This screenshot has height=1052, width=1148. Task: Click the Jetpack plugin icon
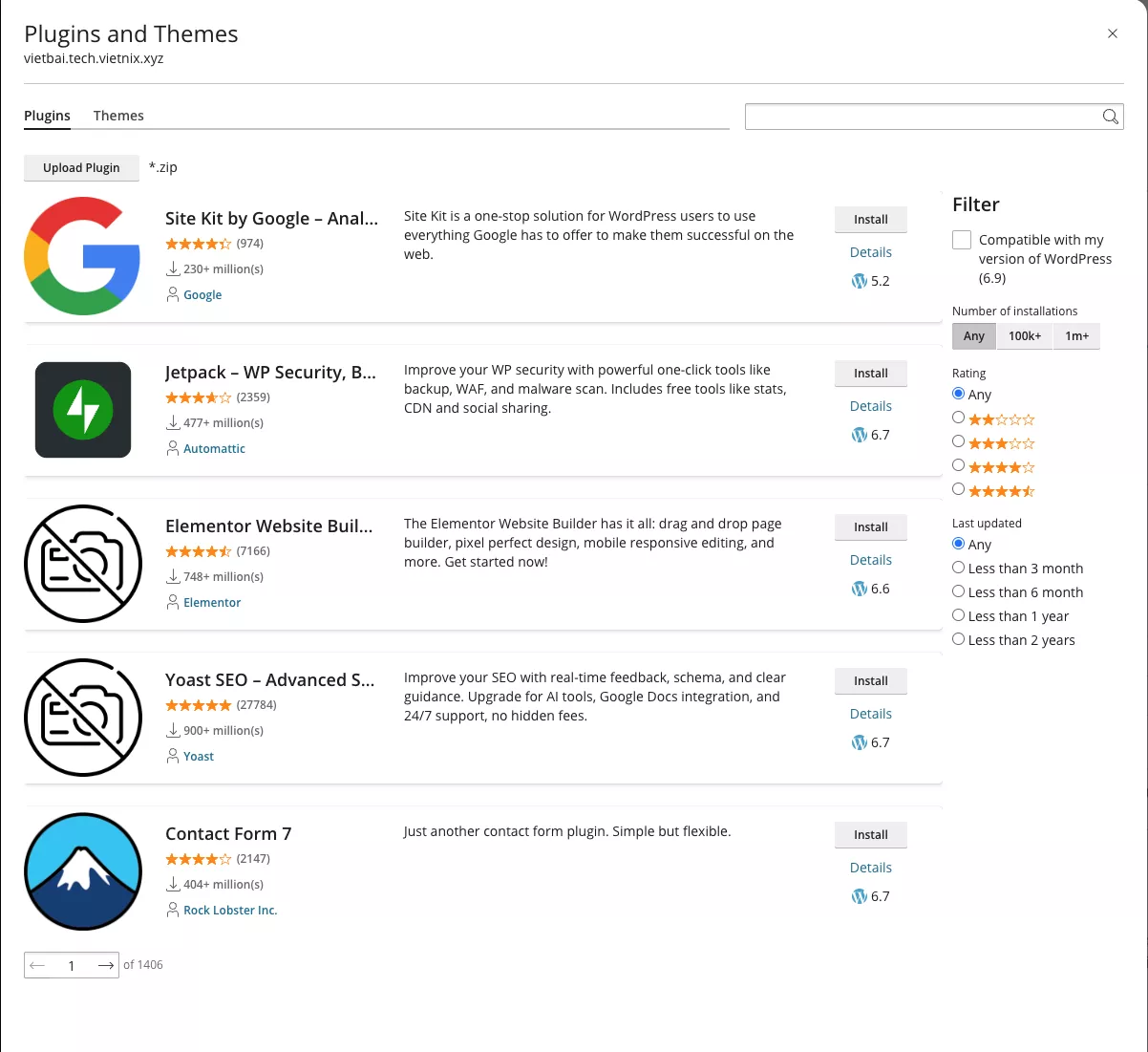pos(83,410)
